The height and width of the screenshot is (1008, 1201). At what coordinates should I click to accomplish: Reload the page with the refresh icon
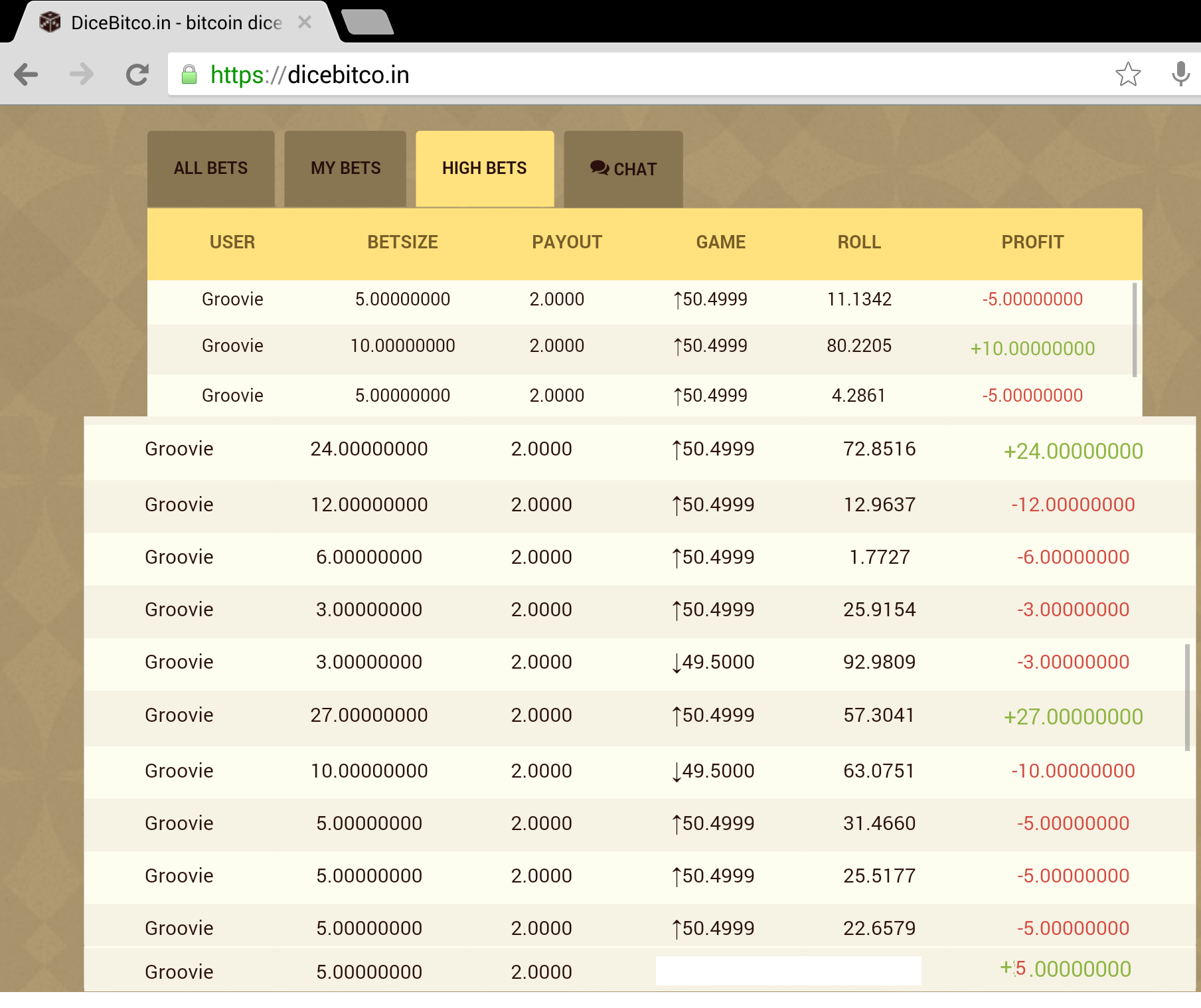(137, 74)
